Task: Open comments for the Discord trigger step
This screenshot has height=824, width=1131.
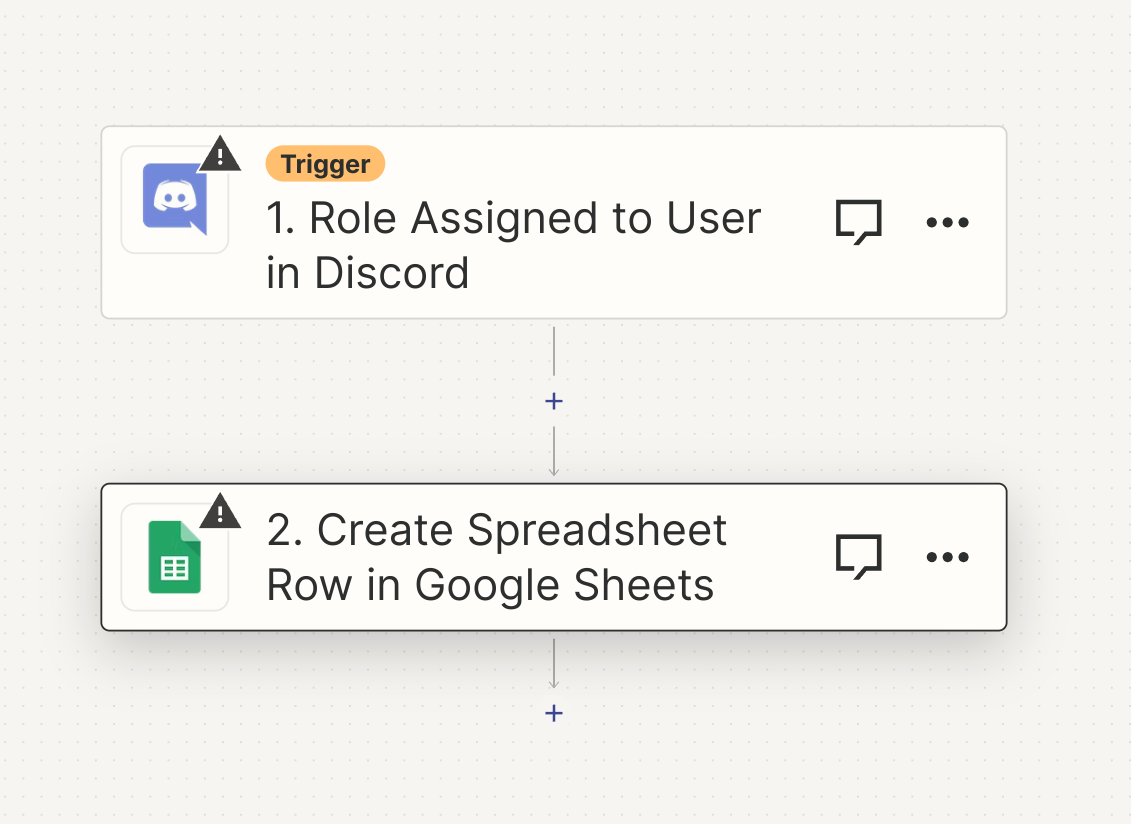Action: 858,221
